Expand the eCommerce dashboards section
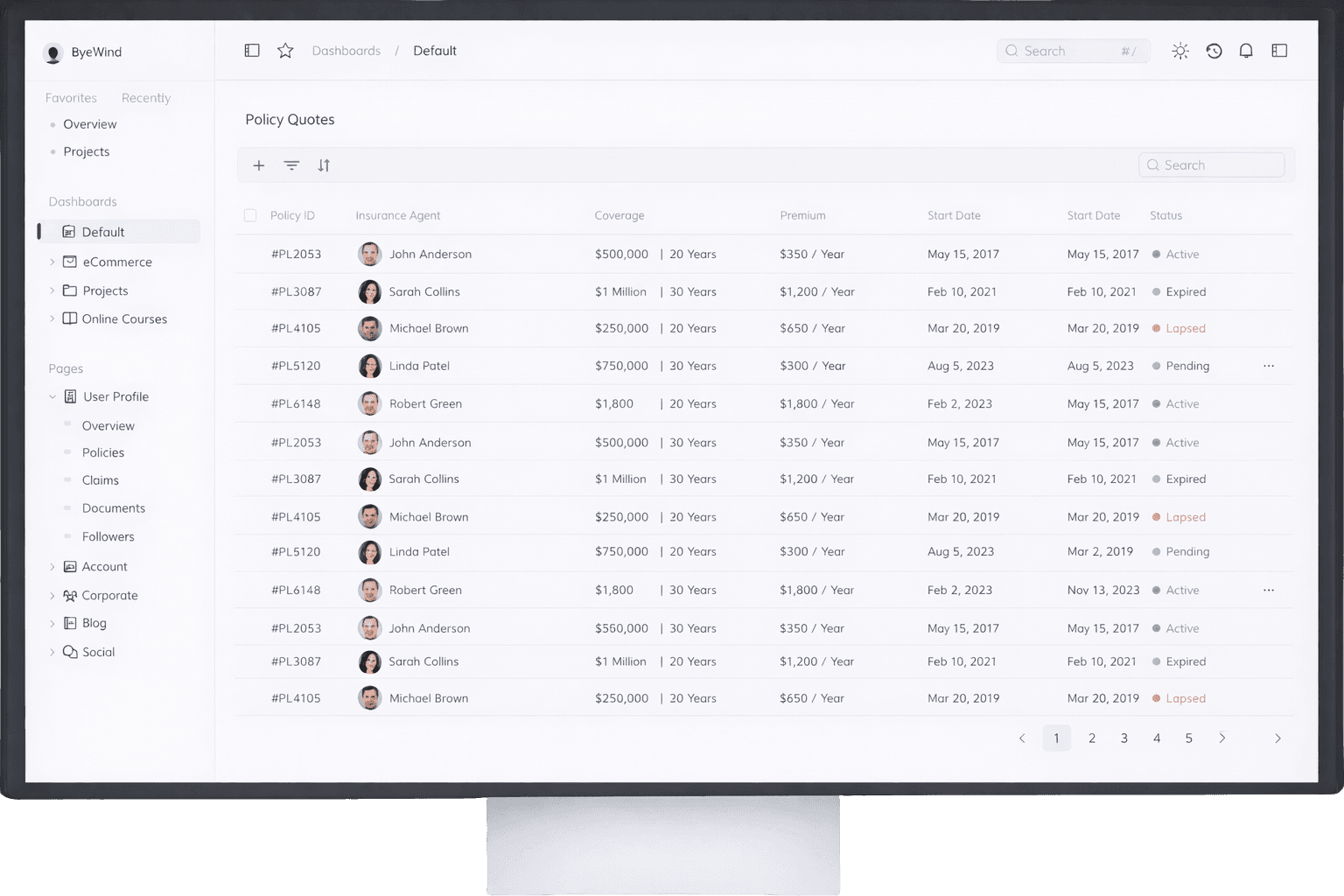The image size is (1344, 896). [52, 261]
